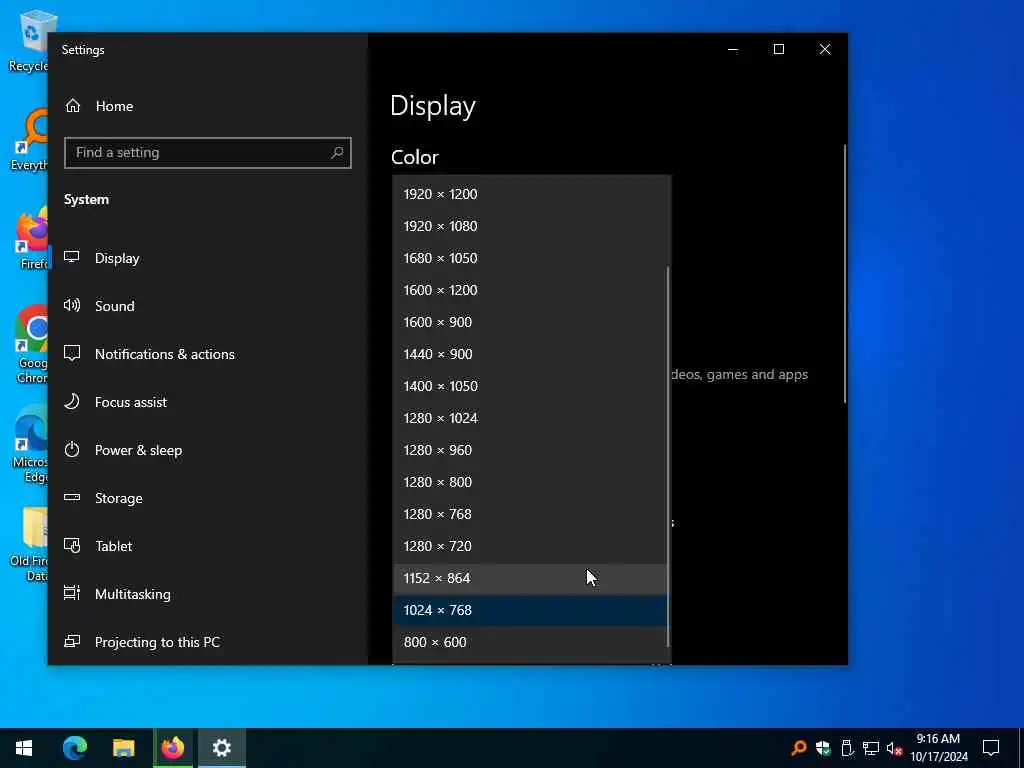Open Notifications & actions settings

pyautogui.click(x=208, y=354)
